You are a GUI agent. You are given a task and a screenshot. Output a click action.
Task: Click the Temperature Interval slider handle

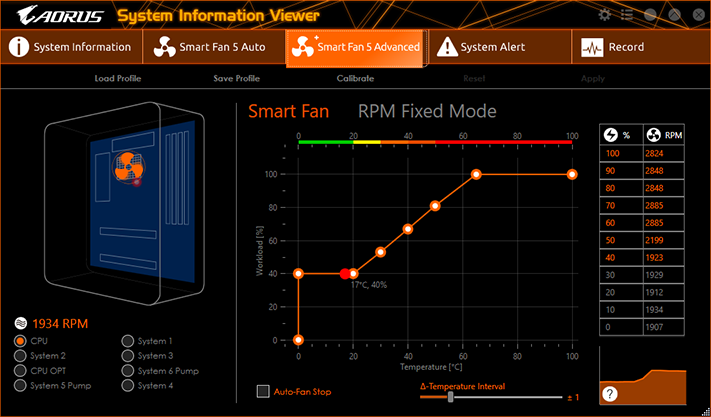point(450,397)
